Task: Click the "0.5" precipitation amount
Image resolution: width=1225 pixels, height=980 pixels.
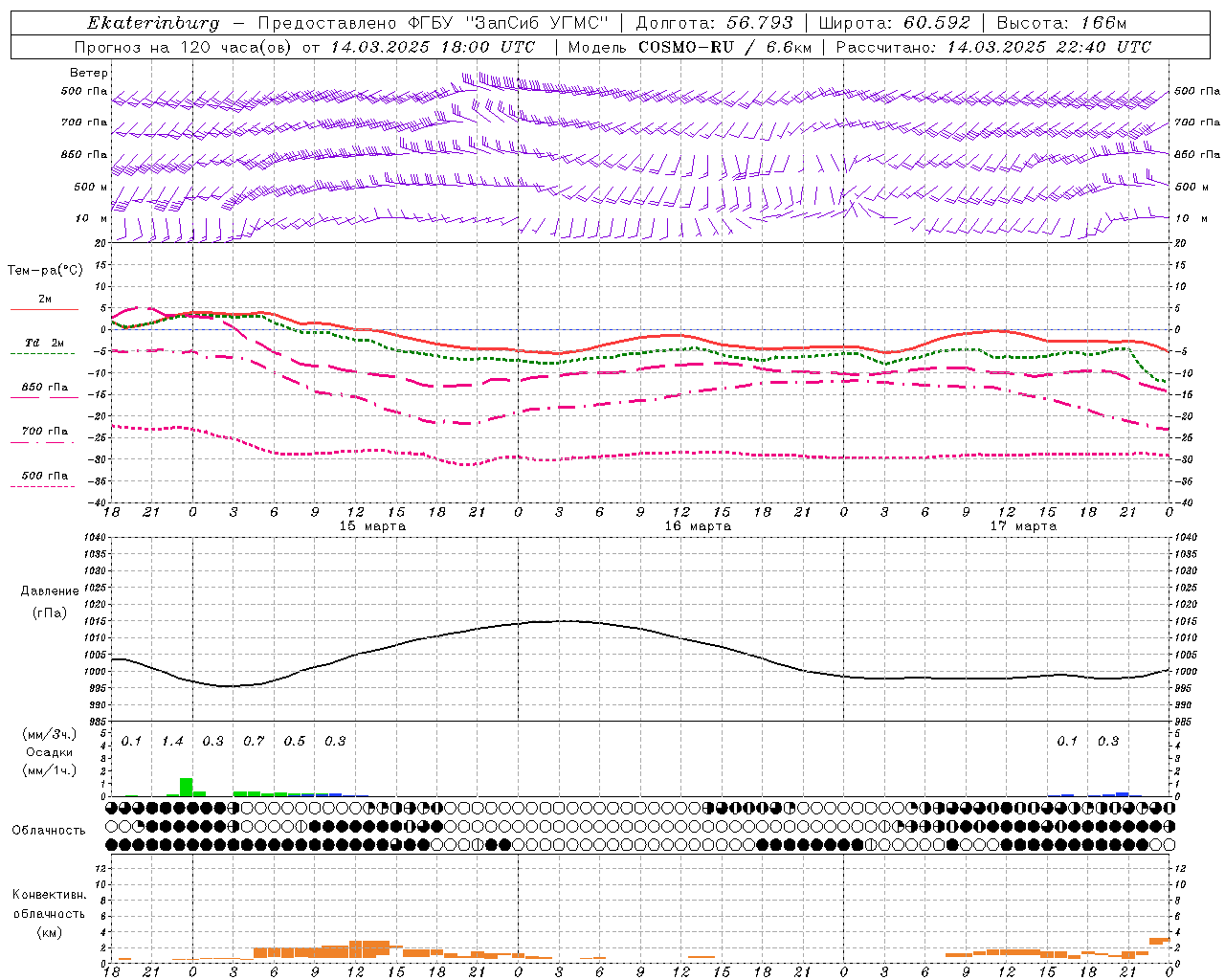Action: (x=295, y=741)
